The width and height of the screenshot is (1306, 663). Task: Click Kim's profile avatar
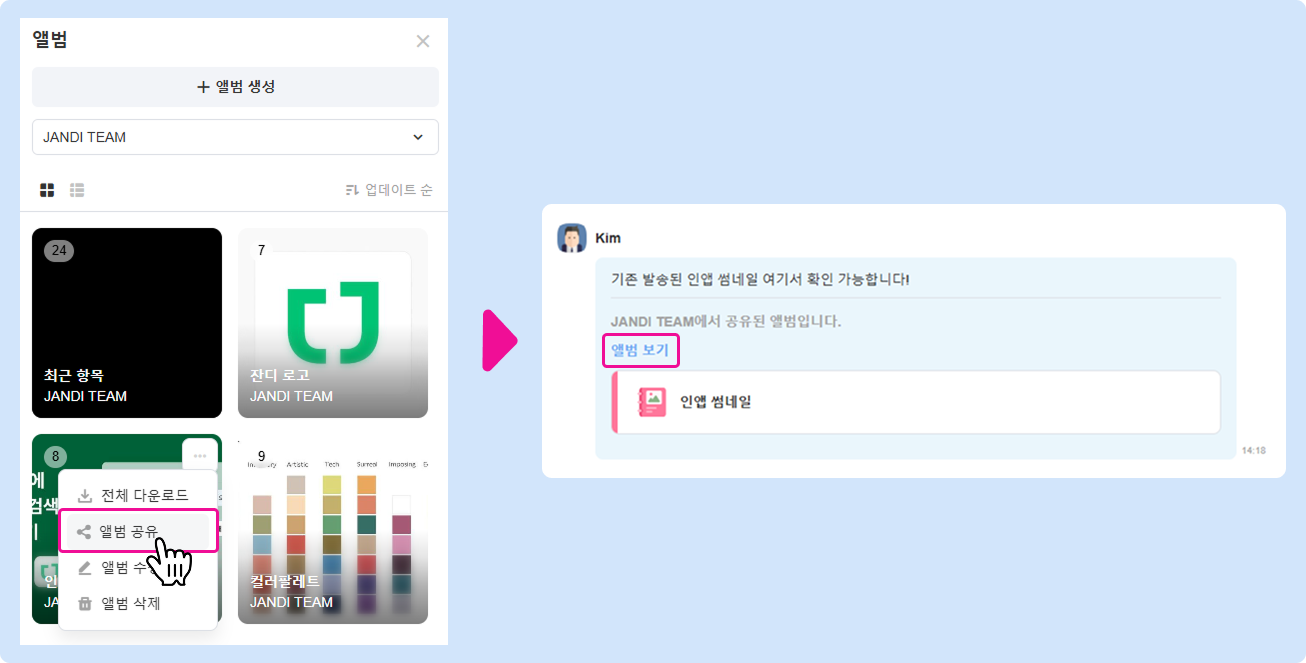pos(572,238)
